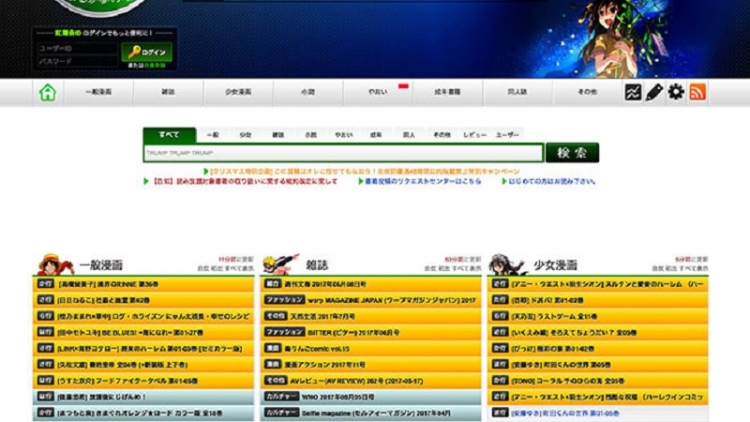750x422 pixels.
Task: Open the chart statistics icon
Action: pyautogui.click(x=633, y=93)
